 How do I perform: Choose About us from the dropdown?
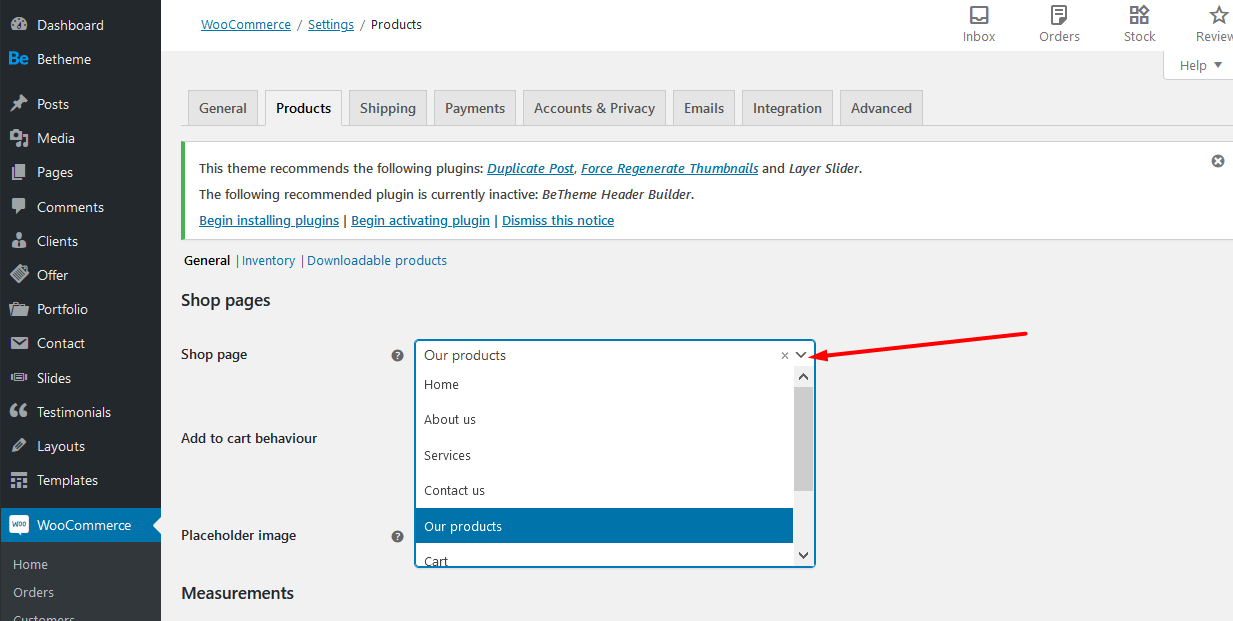pos(604,419)
